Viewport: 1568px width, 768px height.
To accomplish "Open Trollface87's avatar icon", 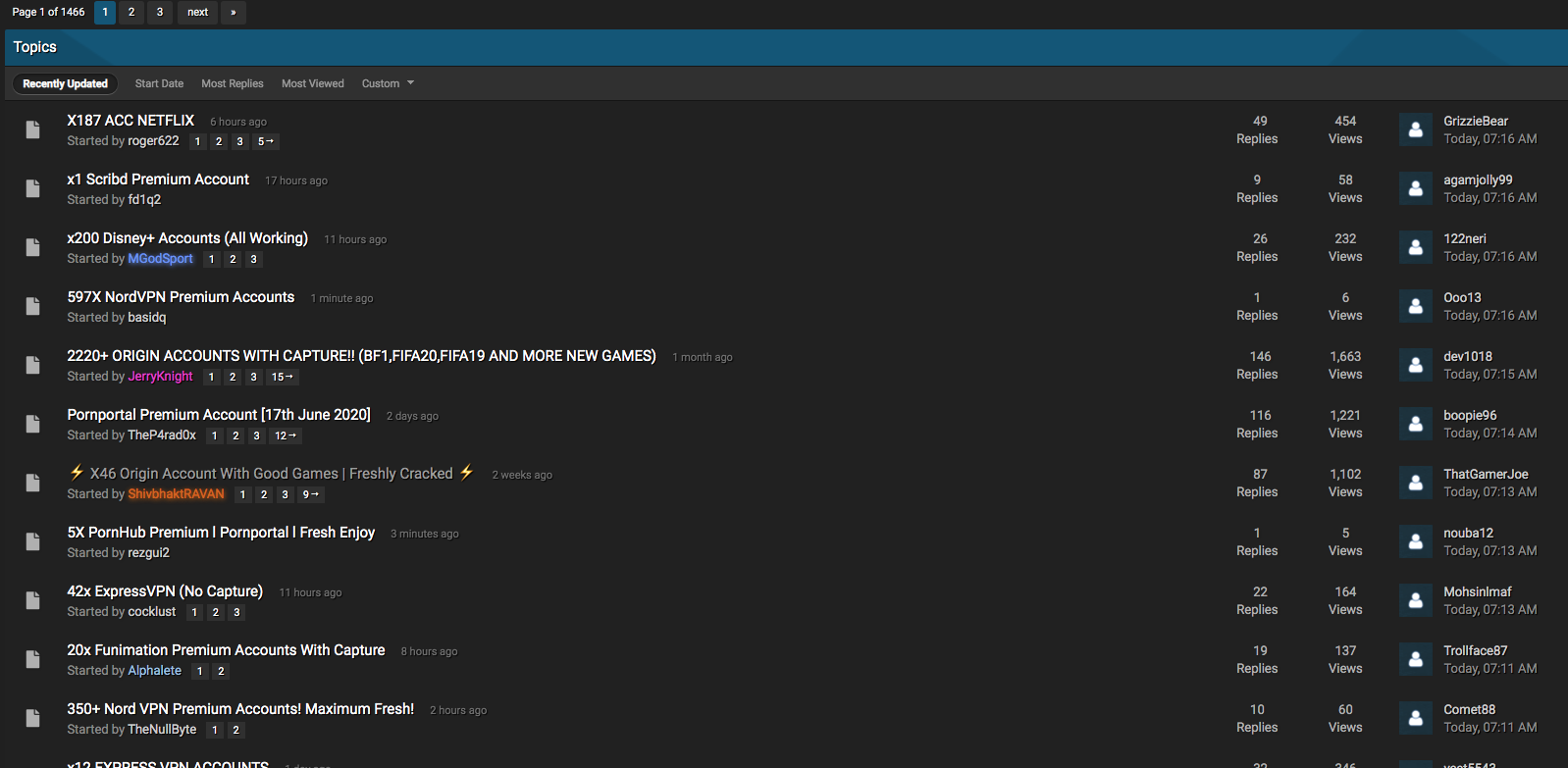I will pyautogui.click(x=1415, y=659).
